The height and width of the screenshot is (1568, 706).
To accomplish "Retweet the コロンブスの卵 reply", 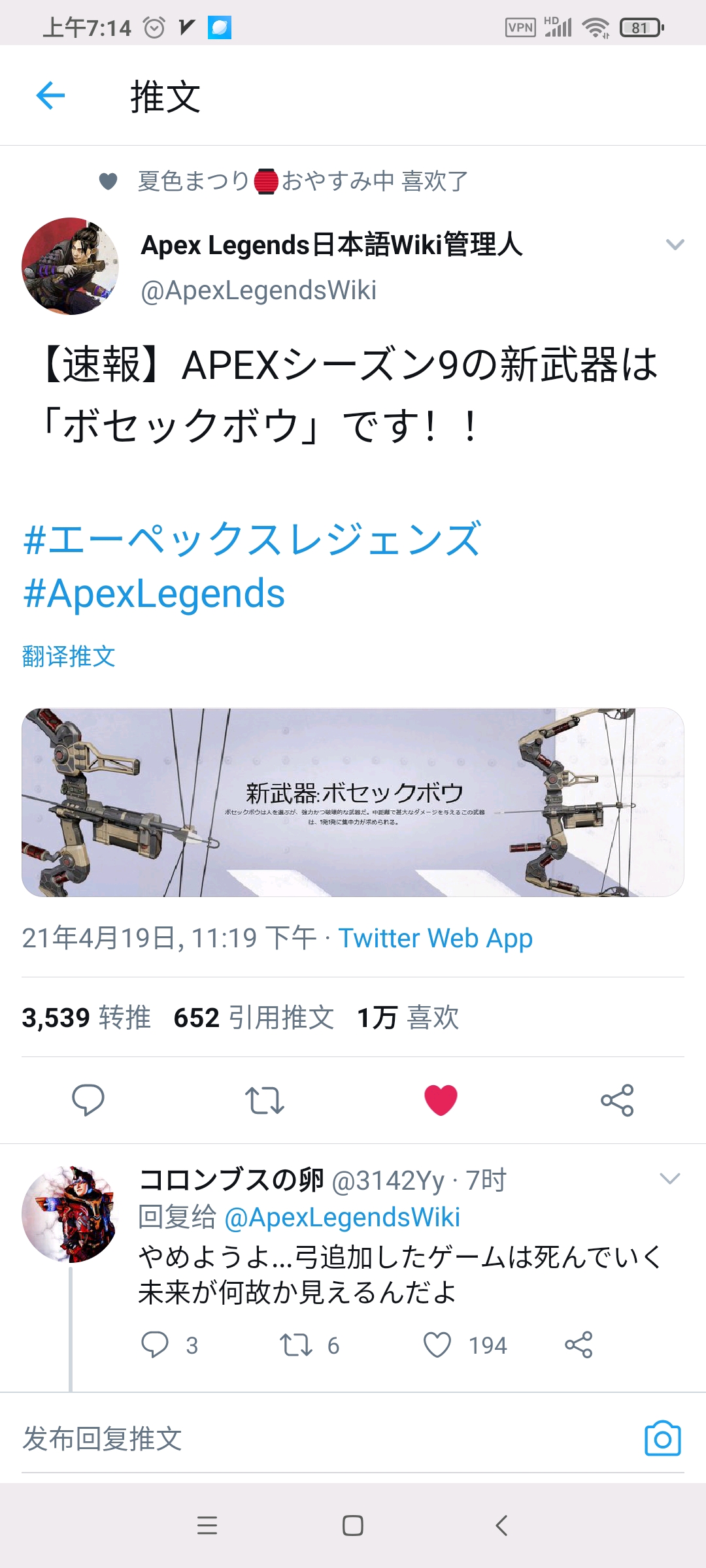I will pos(296,1345).
